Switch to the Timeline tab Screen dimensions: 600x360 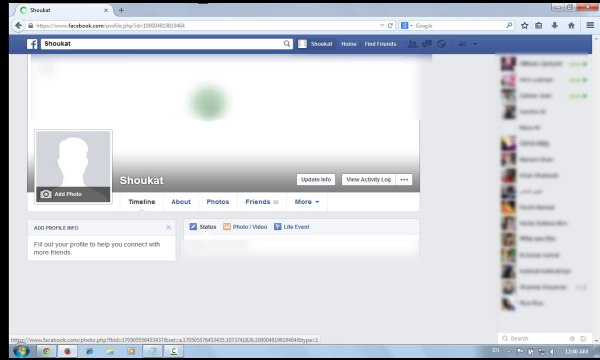coord(142,202)
